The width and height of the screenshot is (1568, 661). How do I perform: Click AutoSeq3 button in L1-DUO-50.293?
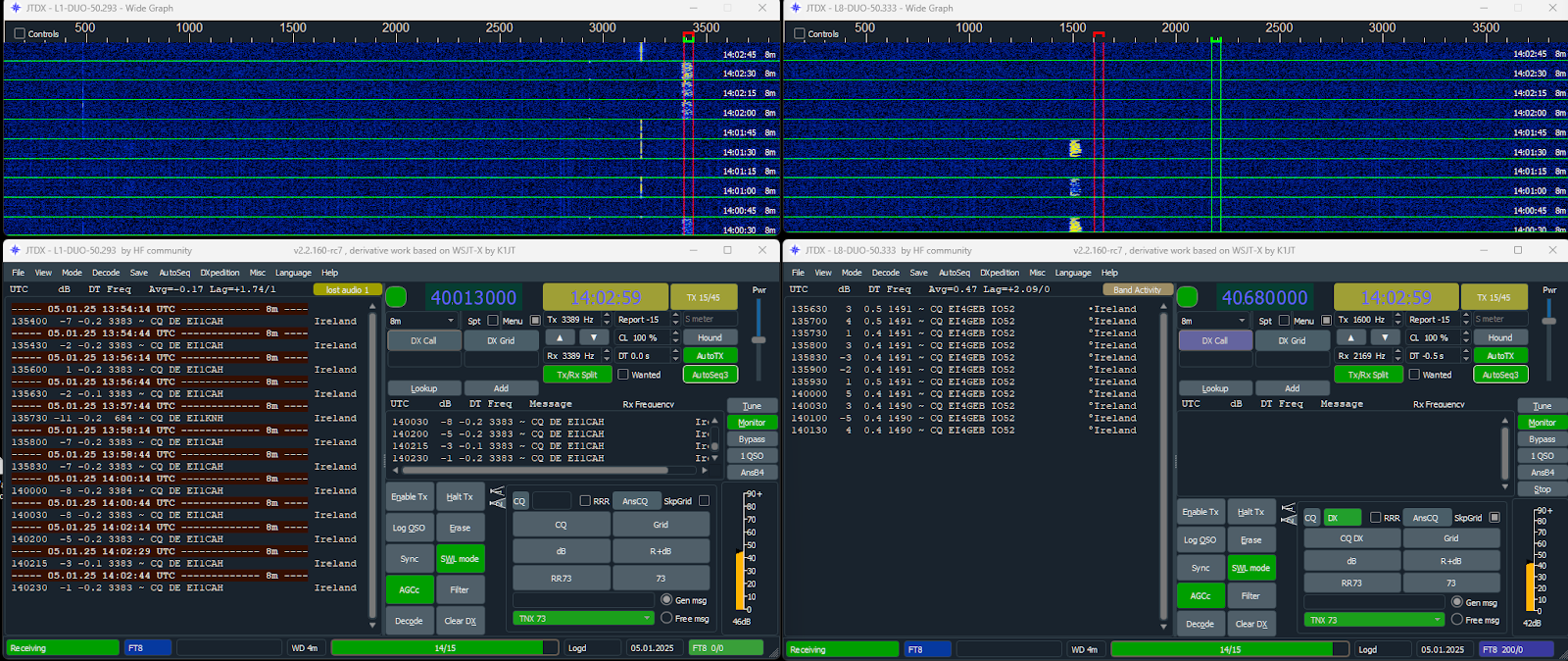click(x=710, y=375)
